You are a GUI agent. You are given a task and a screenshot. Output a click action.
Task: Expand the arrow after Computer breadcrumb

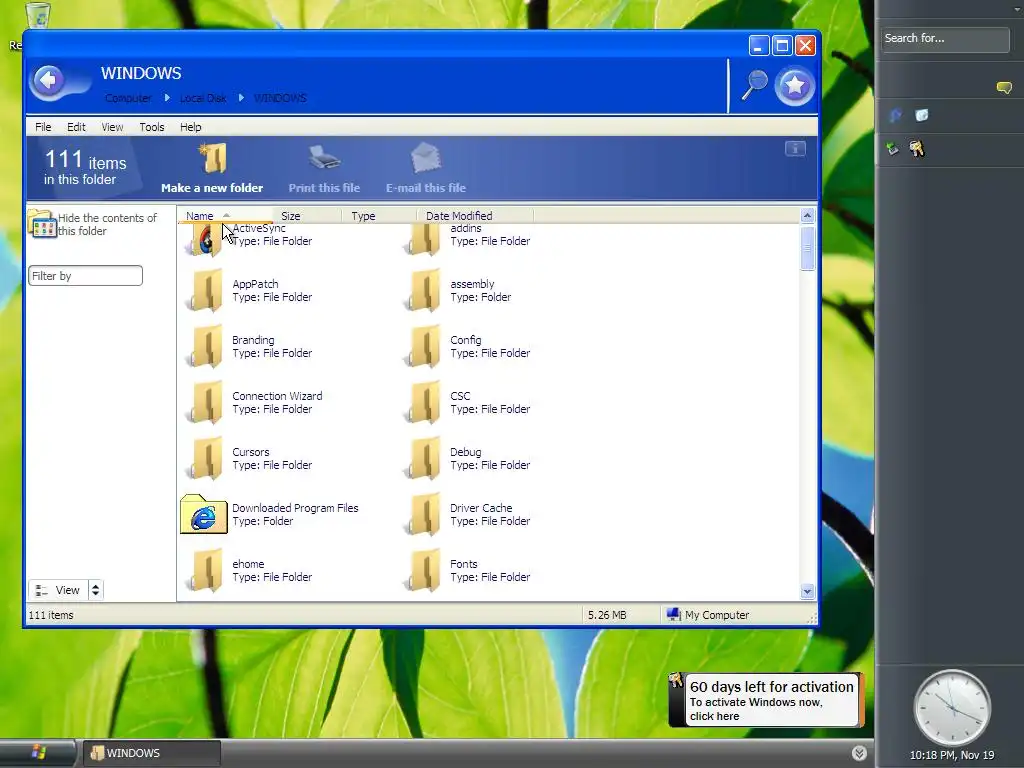tap(167, 98)
